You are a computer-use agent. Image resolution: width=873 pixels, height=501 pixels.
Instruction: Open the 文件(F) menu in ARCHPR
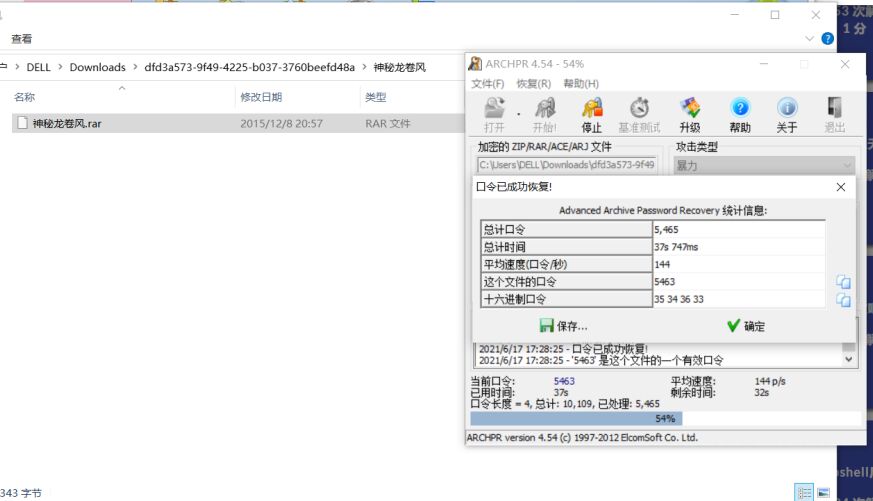(x=488, y=84)
